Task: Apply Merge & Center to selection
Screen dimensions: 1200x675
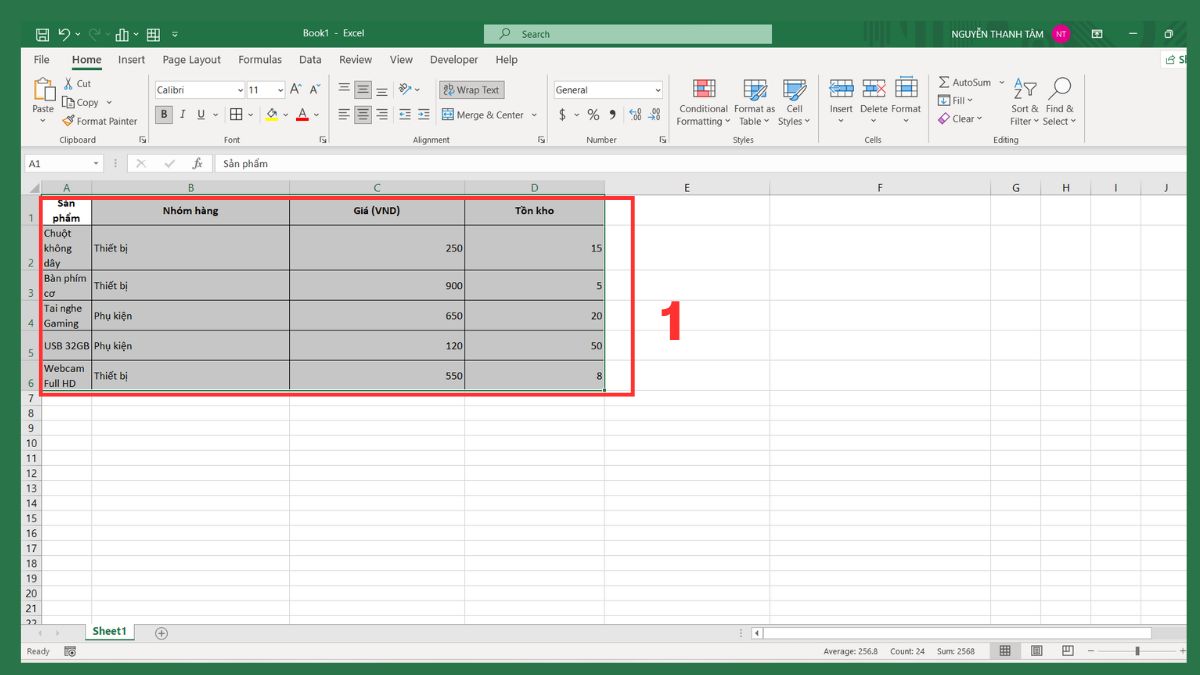Action: click(484, 115)
